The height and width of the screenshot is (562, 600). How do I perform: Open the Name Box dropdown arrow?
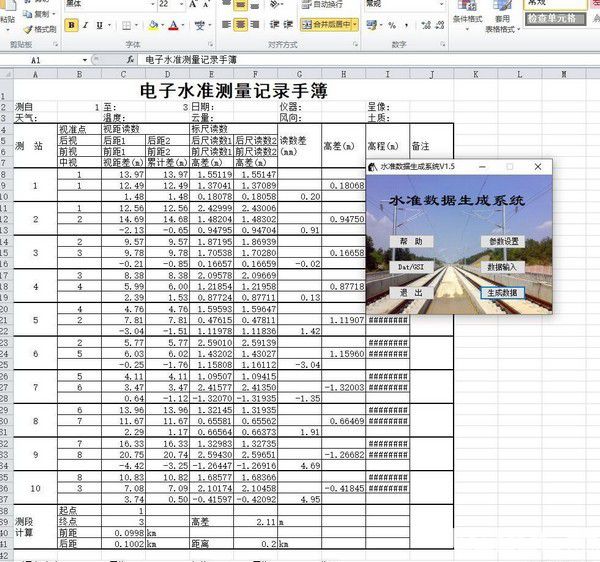(x=85, y=60)
